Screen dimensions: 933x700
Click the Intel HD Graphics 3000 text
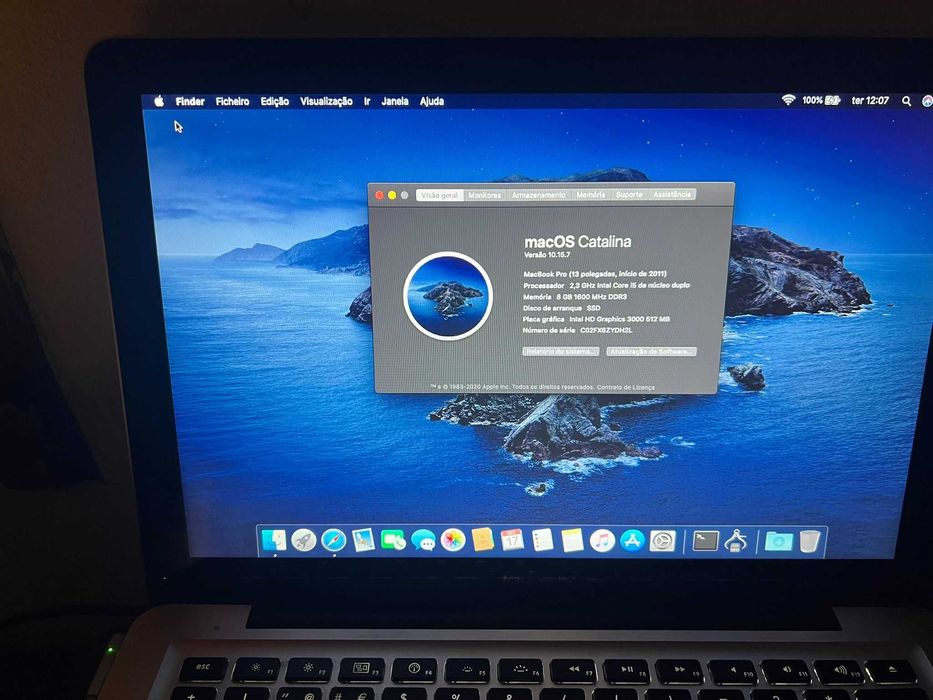(x=619, y=319)
